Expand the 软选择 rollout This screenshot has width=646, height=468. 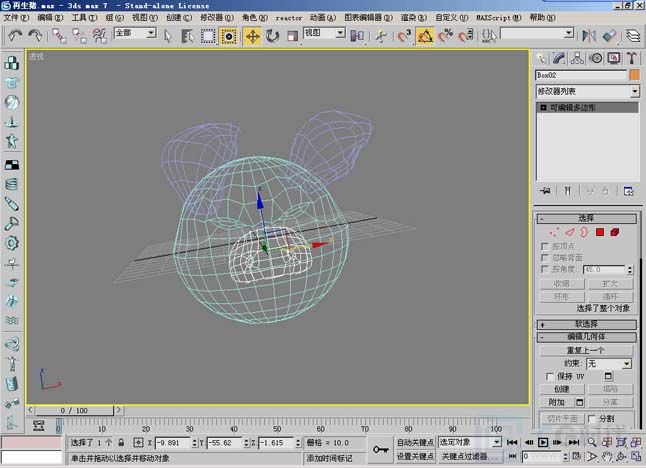click(x=587, y=324)
